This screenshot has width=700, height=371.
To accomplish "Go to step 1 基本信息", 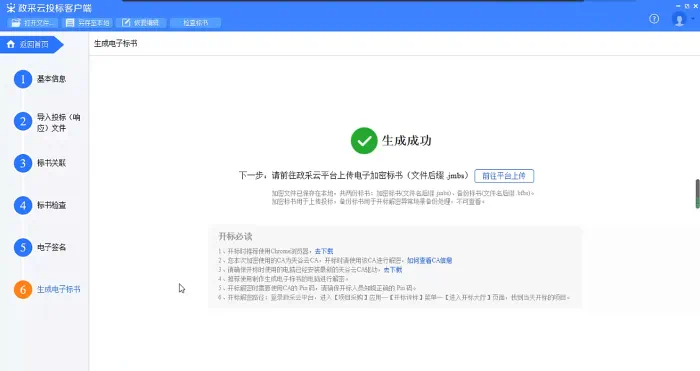I will pos(40,79).
